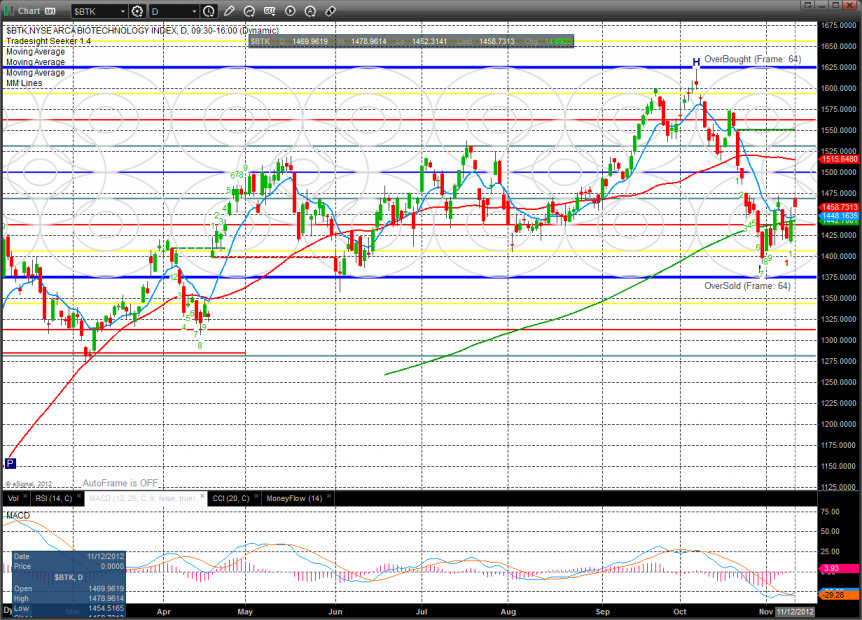The height and width of the screenshot is (620, 862).
Task: Click the blue H high marker
Action: [x=696, y=62]
